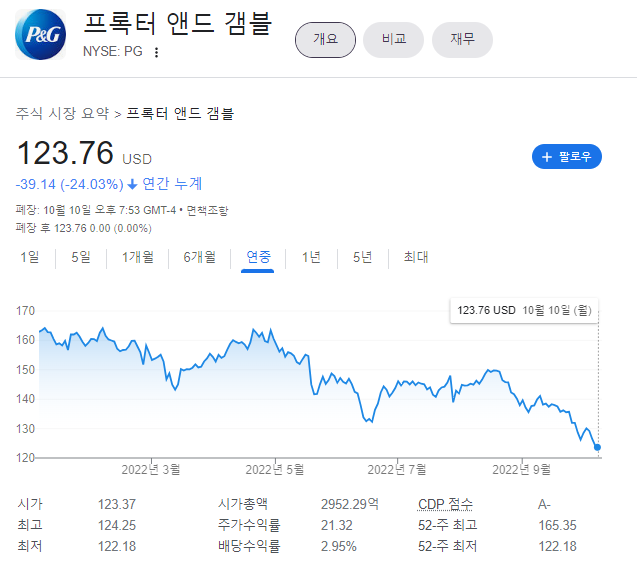Click the NYSE: PG ticker text
This screenshot has width=637, height=566.
tap(113, 52)
